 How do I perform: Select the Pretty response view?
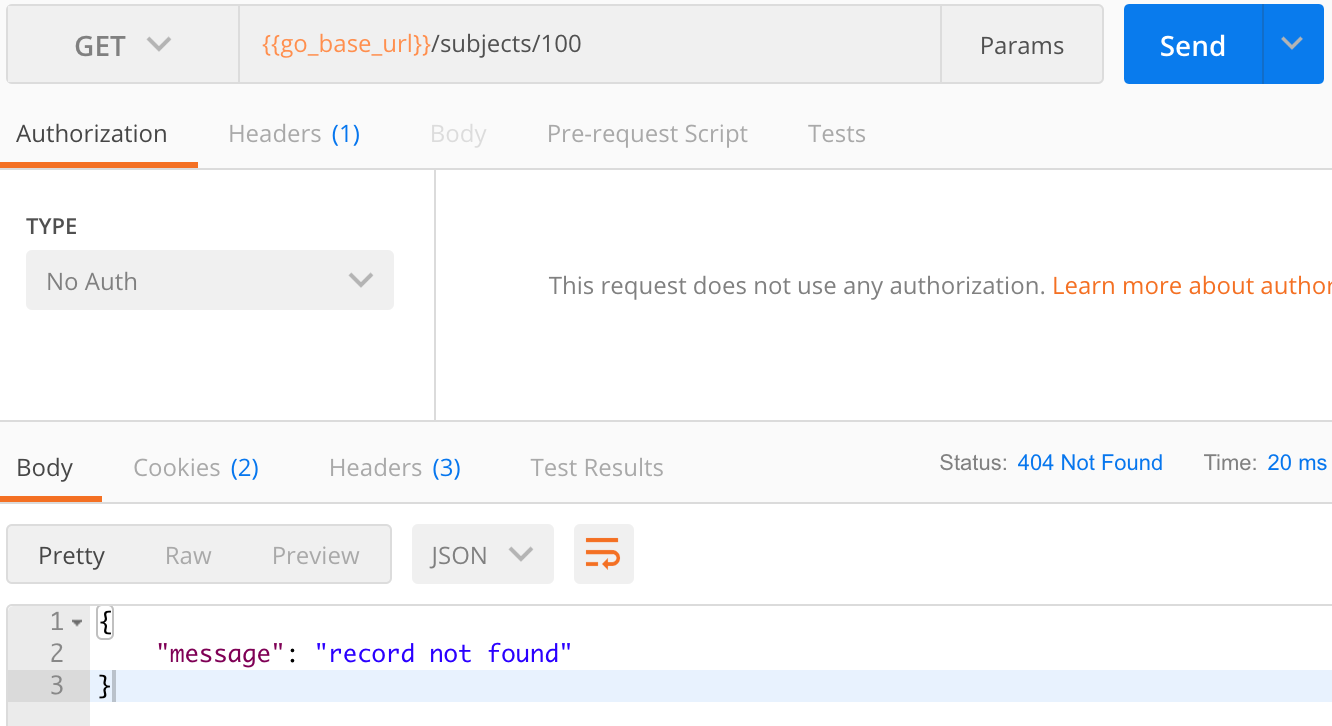tap(71, 555)
